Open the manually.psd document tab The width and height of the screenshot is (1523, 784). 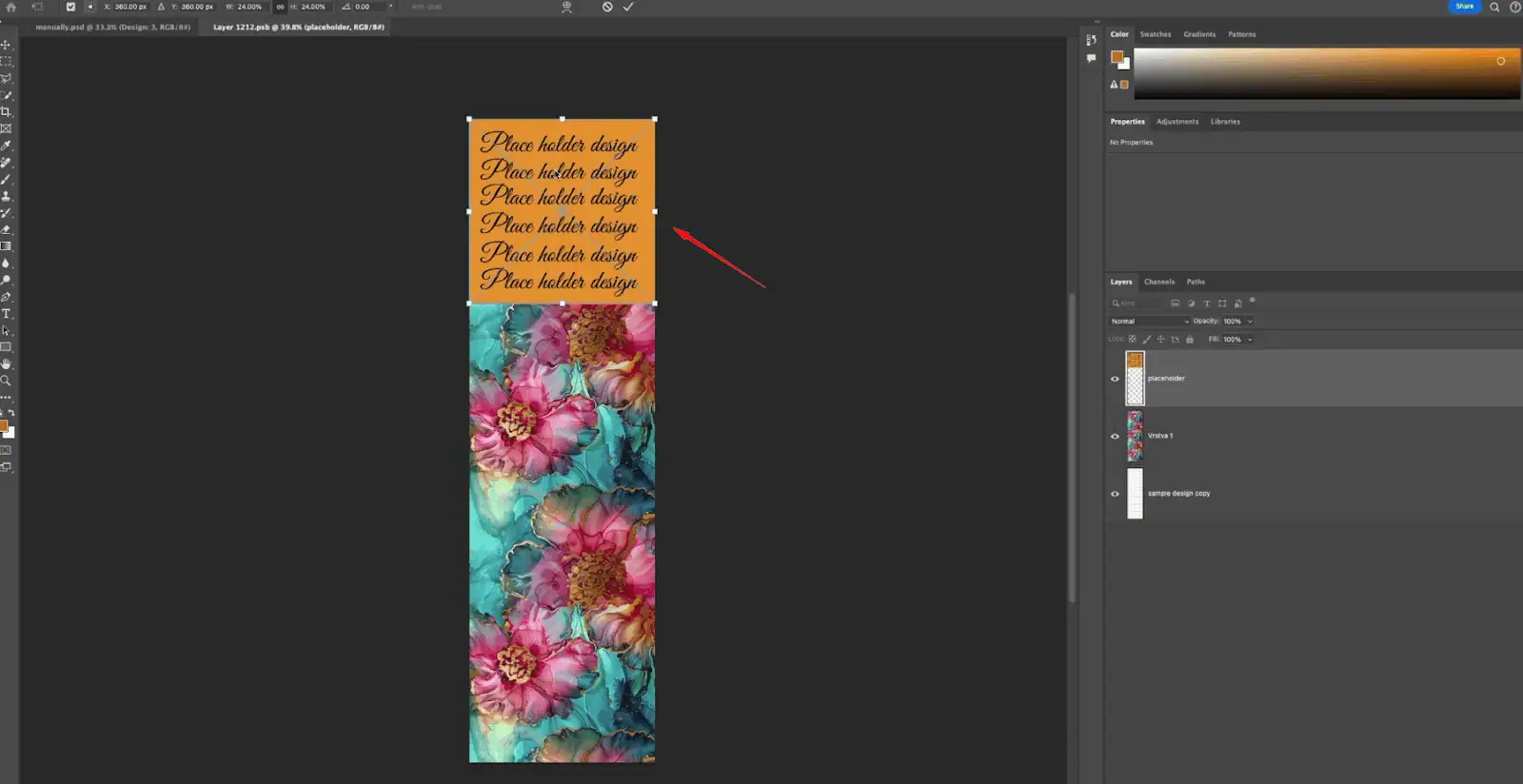(112, 28)
